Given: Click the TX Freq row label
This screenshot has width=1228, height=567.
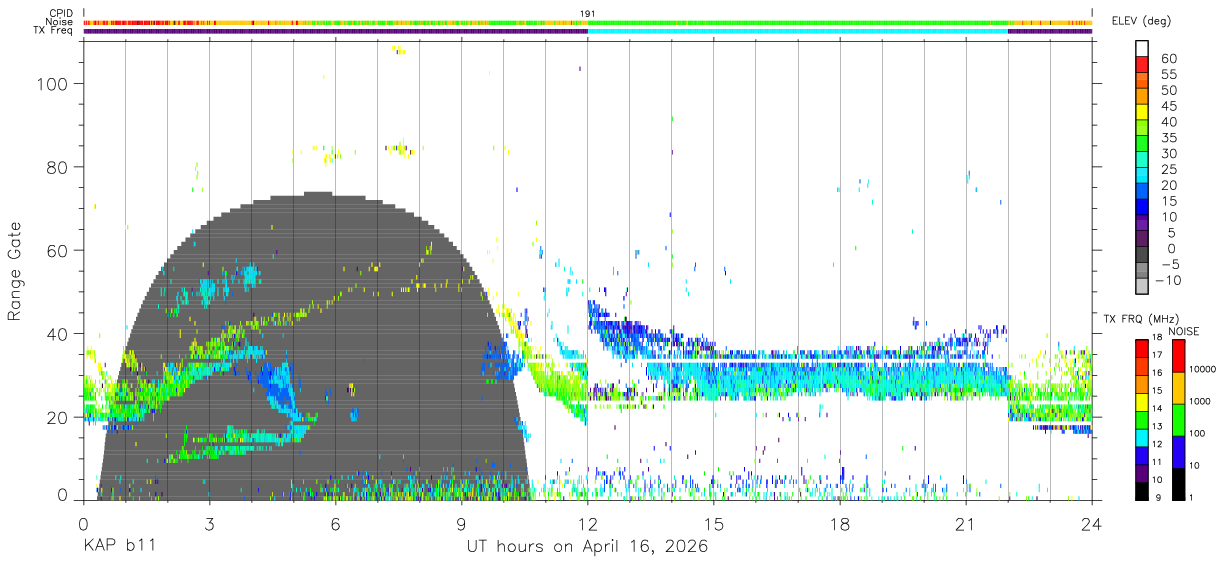Looking at the screenshot, I should pos(54,31).
